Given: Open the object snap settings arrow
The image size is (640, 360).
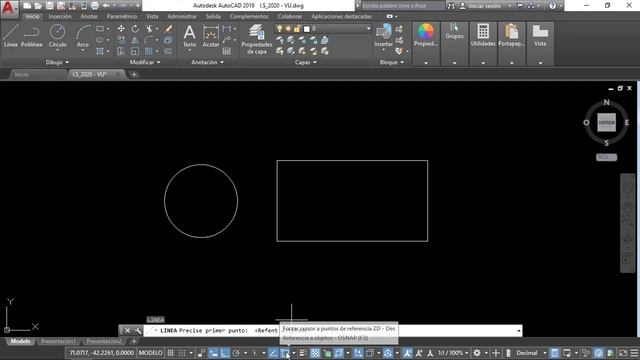Looking at the screenshot, I should (x=293, y=353).
